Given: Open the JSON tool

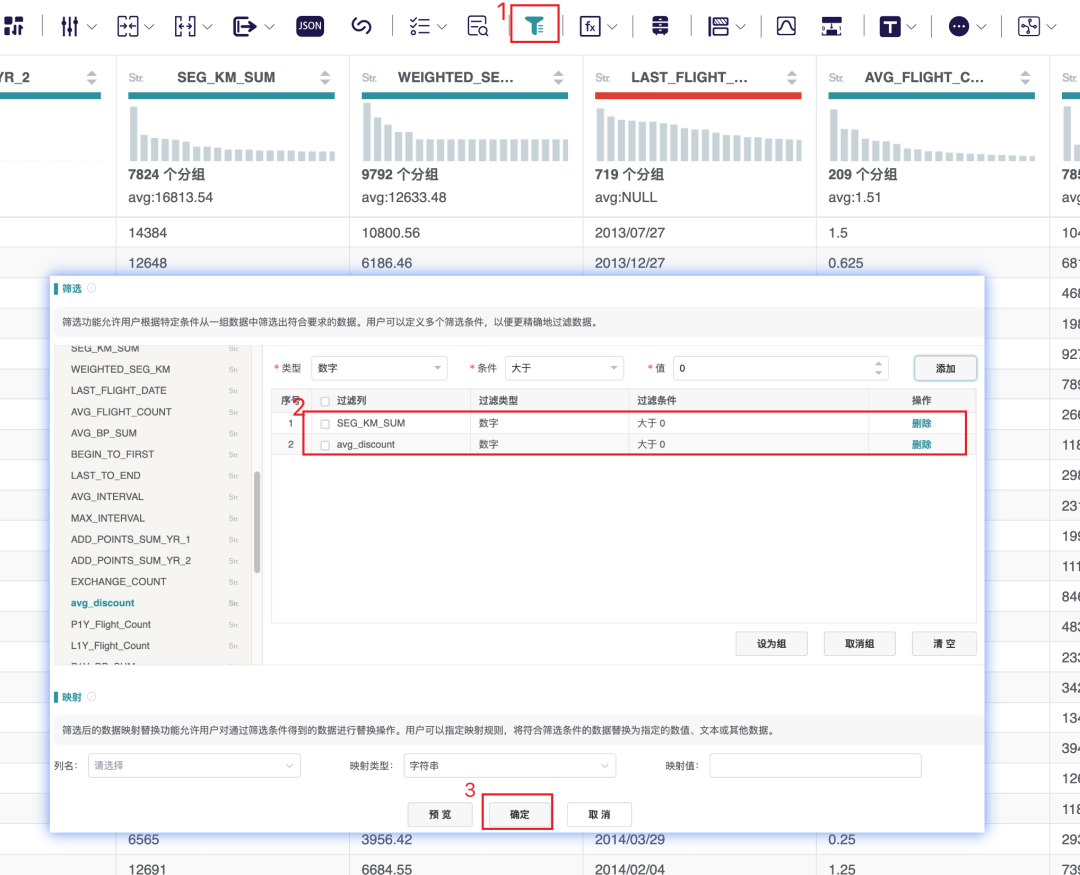Looking at the screenshot, I should (310, 26).
